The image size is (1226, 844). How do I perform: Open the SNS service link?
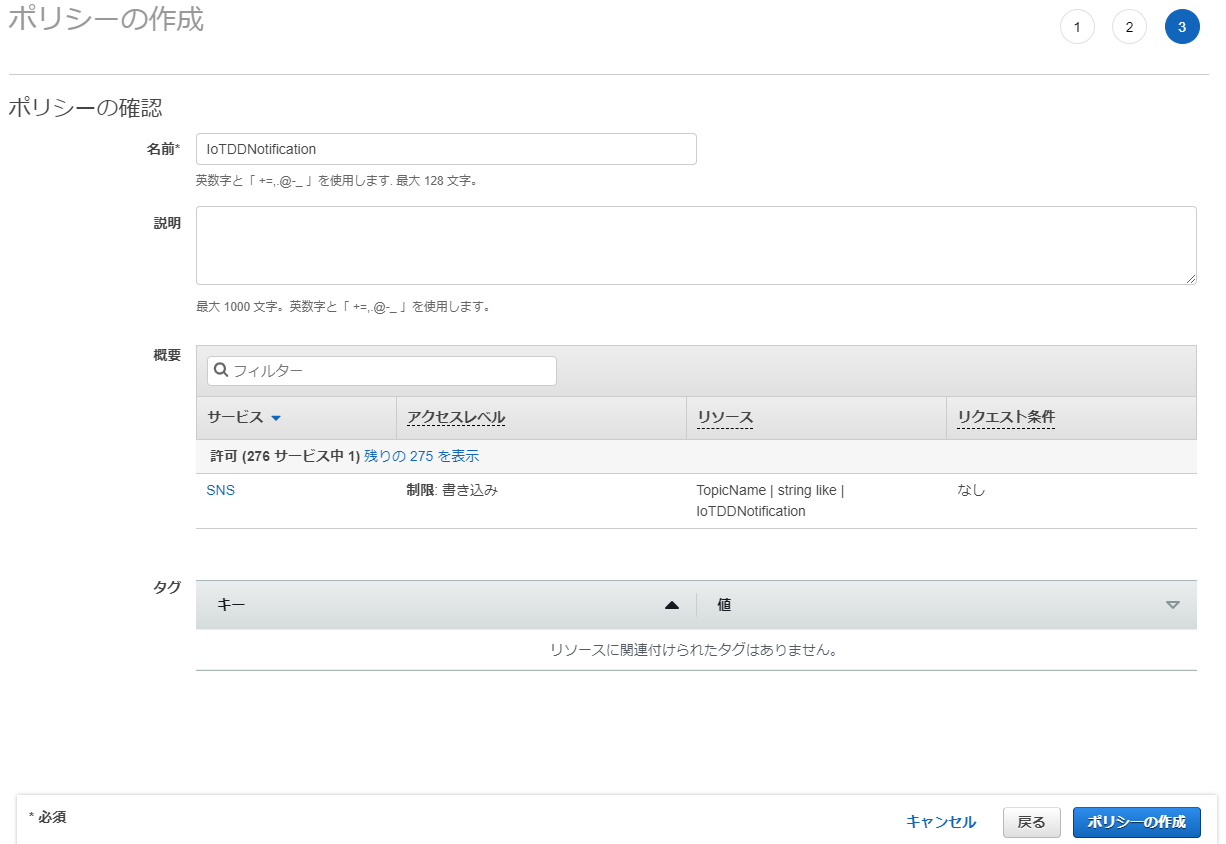tap(221, 491)
